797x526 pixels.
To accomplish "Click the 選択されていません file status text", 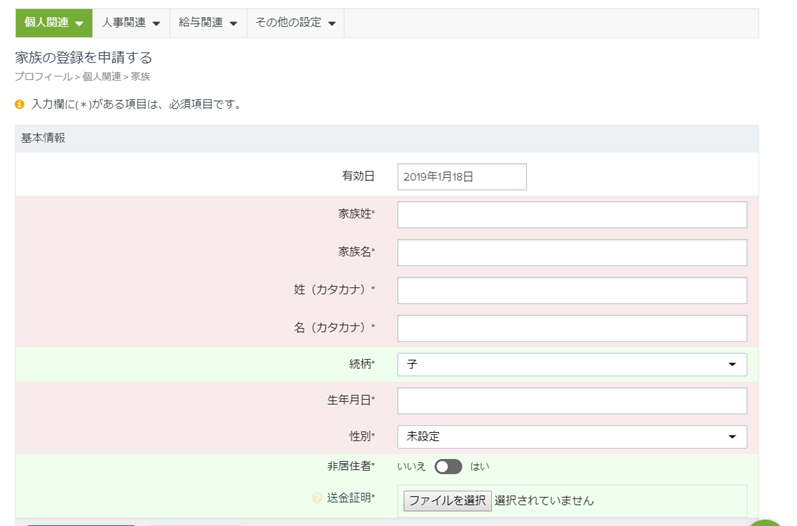I will [x=544, y=501].
